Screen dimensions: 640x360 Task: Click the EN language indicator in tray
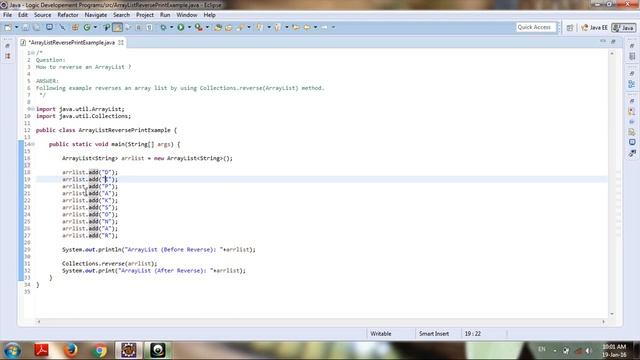(542, 349)
